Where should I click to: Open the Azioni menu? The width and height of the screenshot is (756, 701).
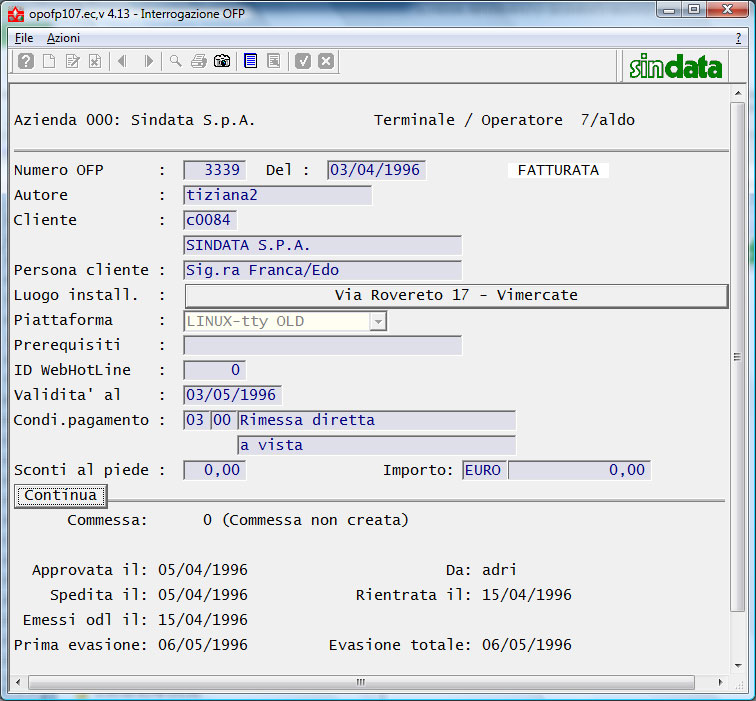coord(63,38)
